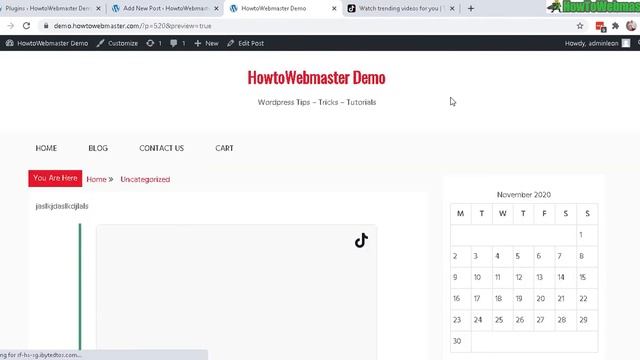The width and height of the screenshot is (640, 360).
Task: Click the HowtoWebmaster Demo site title
Action: coord(316,78)
